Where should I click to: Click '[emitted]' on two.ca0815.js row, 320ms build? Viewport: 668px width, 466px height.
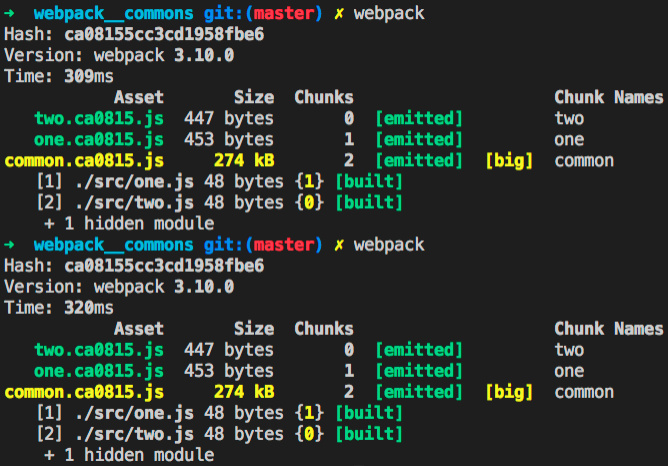coord(419,350)
